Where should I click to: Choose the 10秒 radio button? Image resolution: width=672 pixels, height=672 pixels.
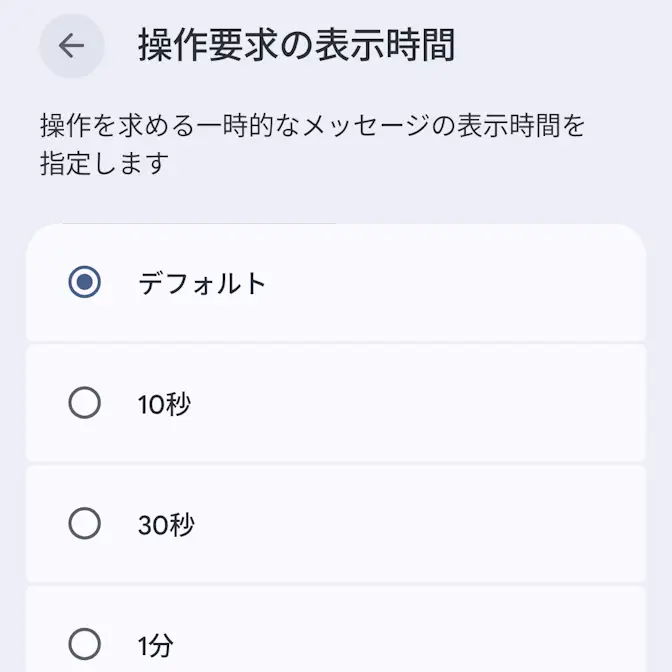click(85, 403)
